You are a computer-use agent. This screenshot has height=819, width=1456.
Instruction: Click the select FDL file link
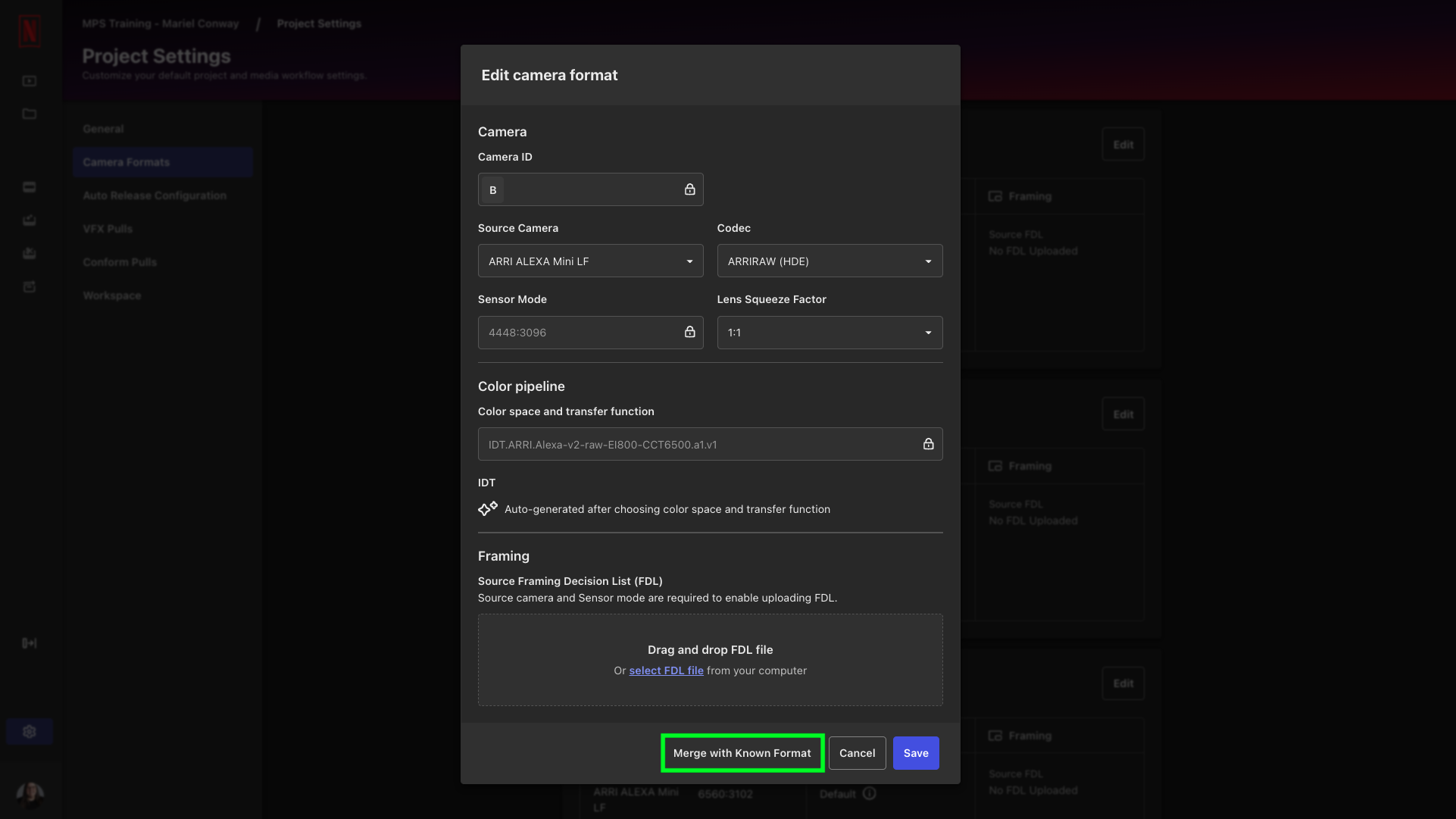click(666, 671)
